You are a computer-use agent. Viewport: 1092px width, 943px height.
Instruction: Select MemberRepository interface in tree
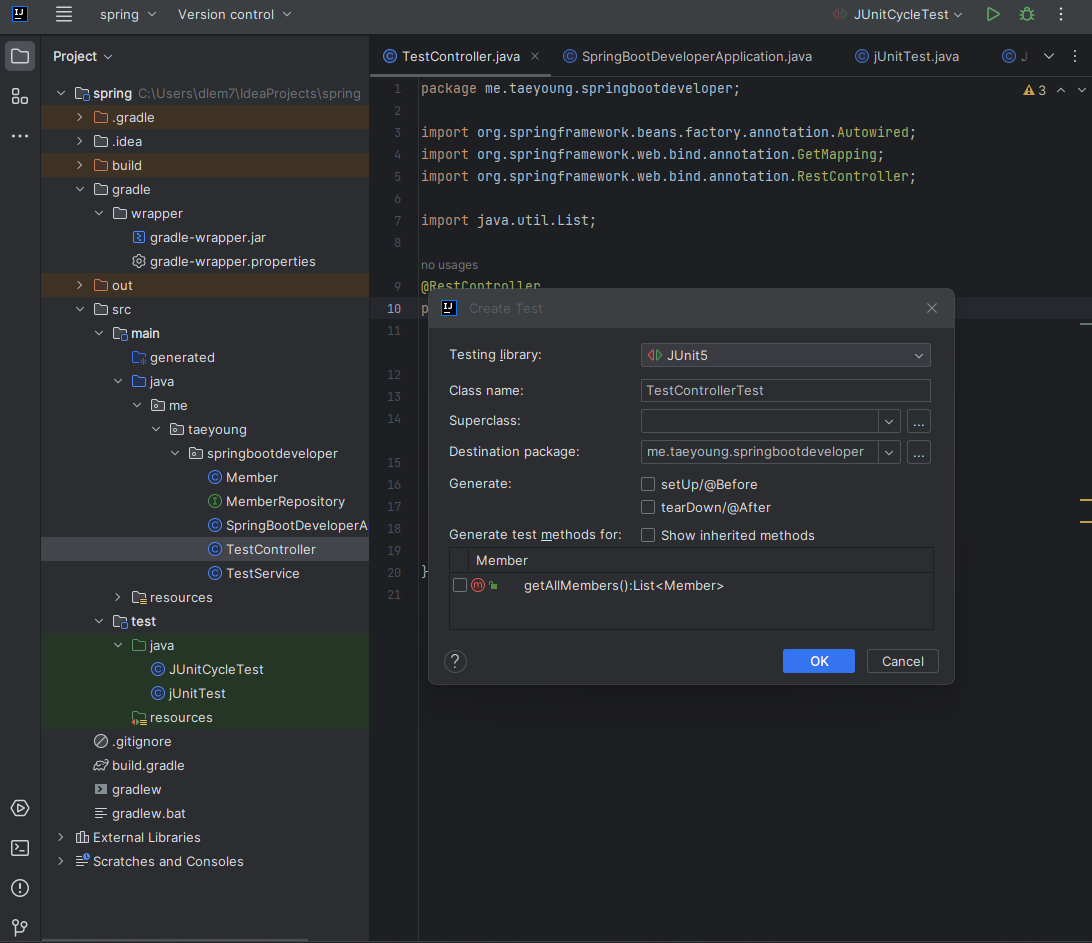pos(285,501)
